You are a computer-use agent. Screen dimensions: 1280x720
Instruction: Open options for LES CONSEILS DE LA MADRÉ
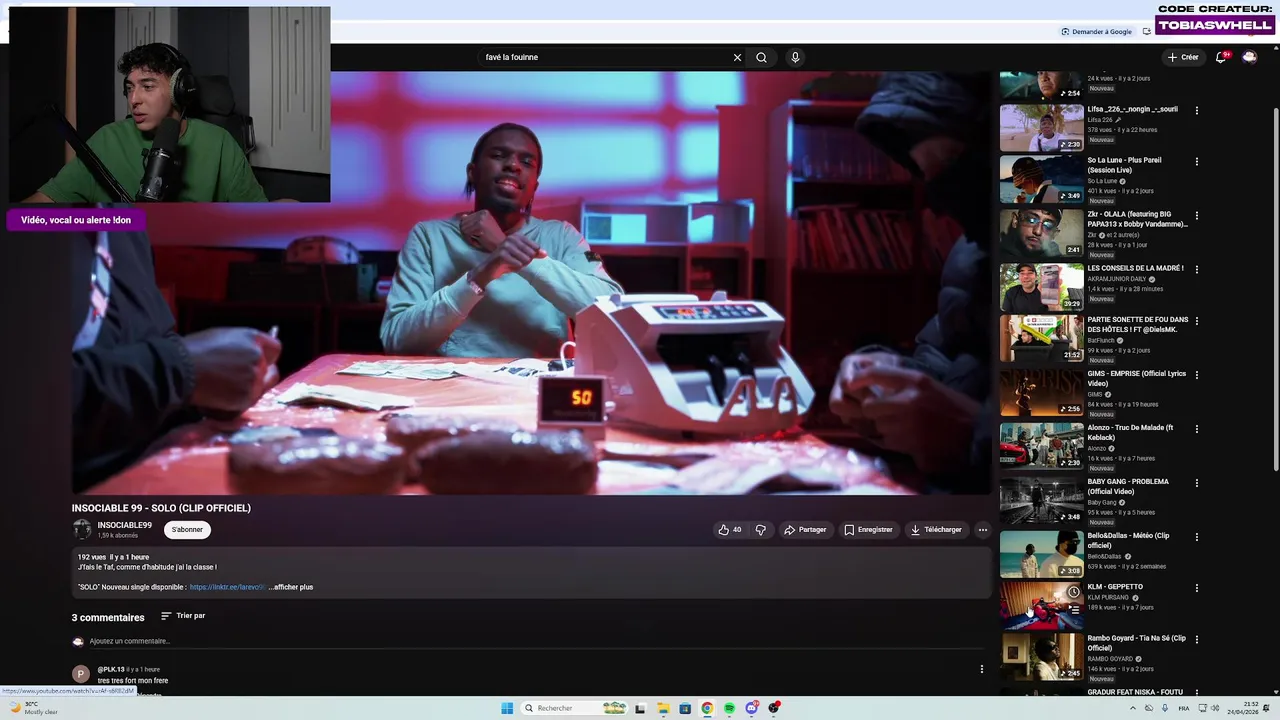1196,269
